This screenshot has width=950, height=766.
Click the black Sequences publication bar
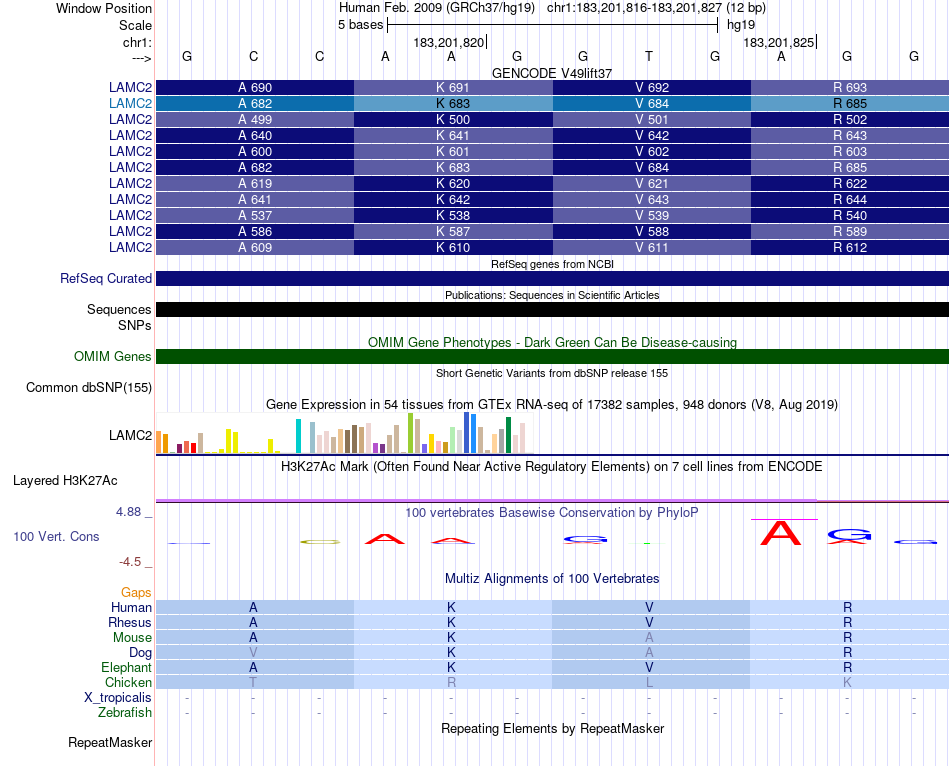[552, 309]
